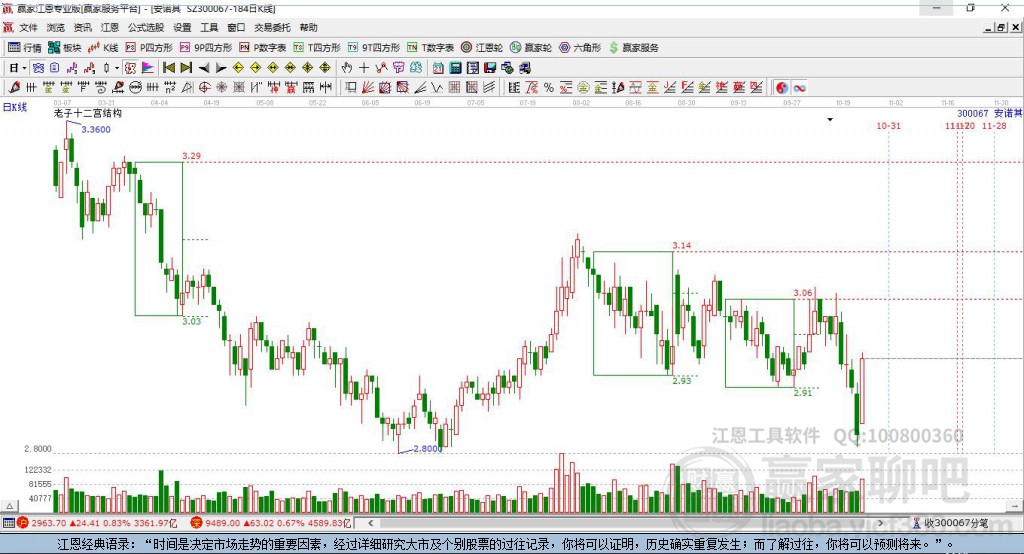Open the 交易委托 menu

click(x=272, y=27)
